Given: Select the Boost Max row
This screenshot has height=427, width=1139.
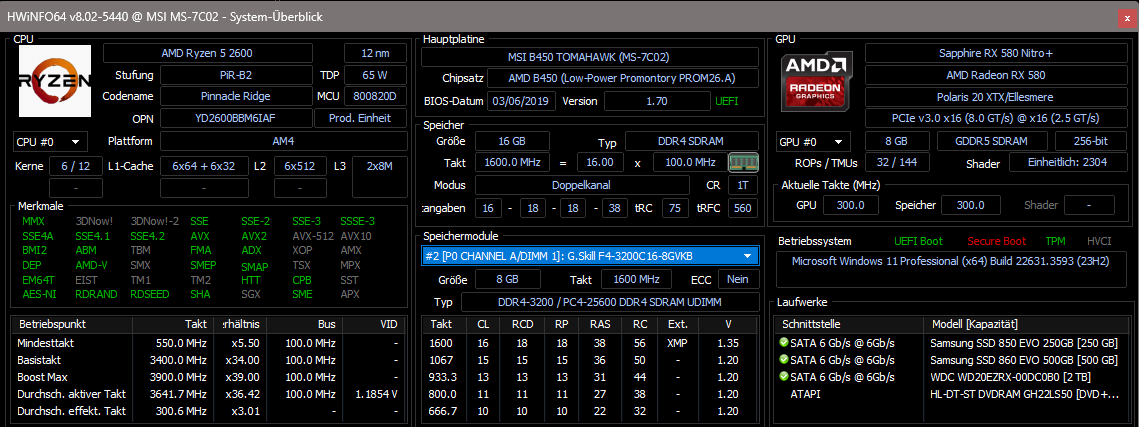Looking at the screenshot, I should 209,377.
